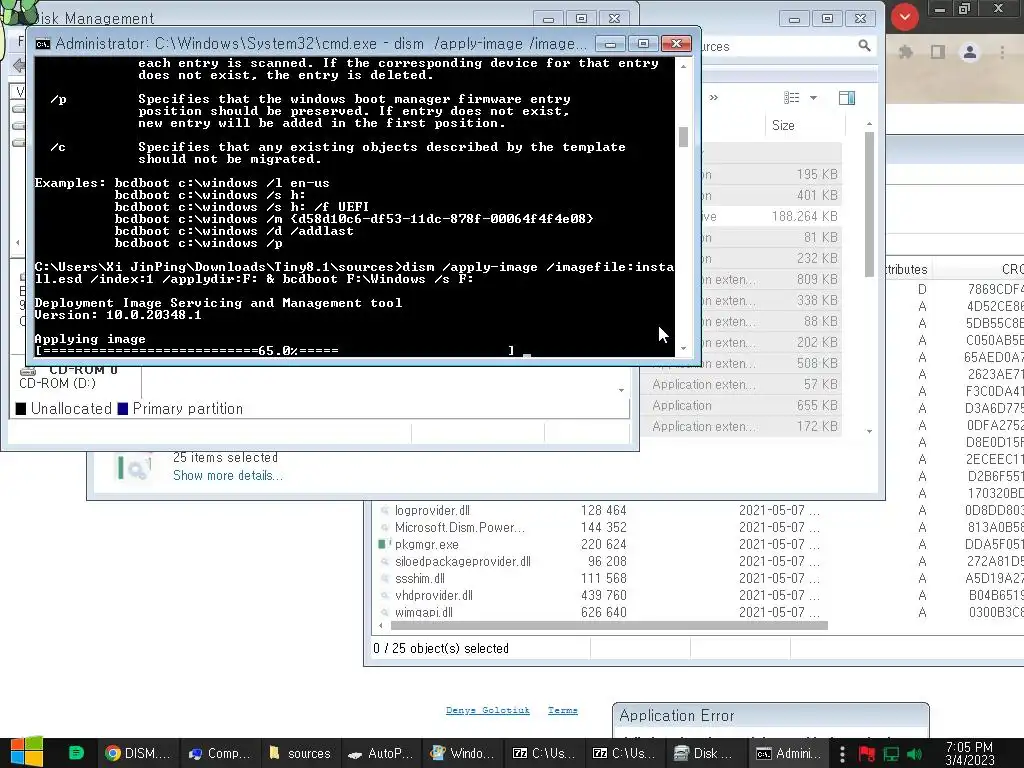Show hidden tray icons via the dots
The width and height of the screenshot is (1024, 768).
pos(842,753)
